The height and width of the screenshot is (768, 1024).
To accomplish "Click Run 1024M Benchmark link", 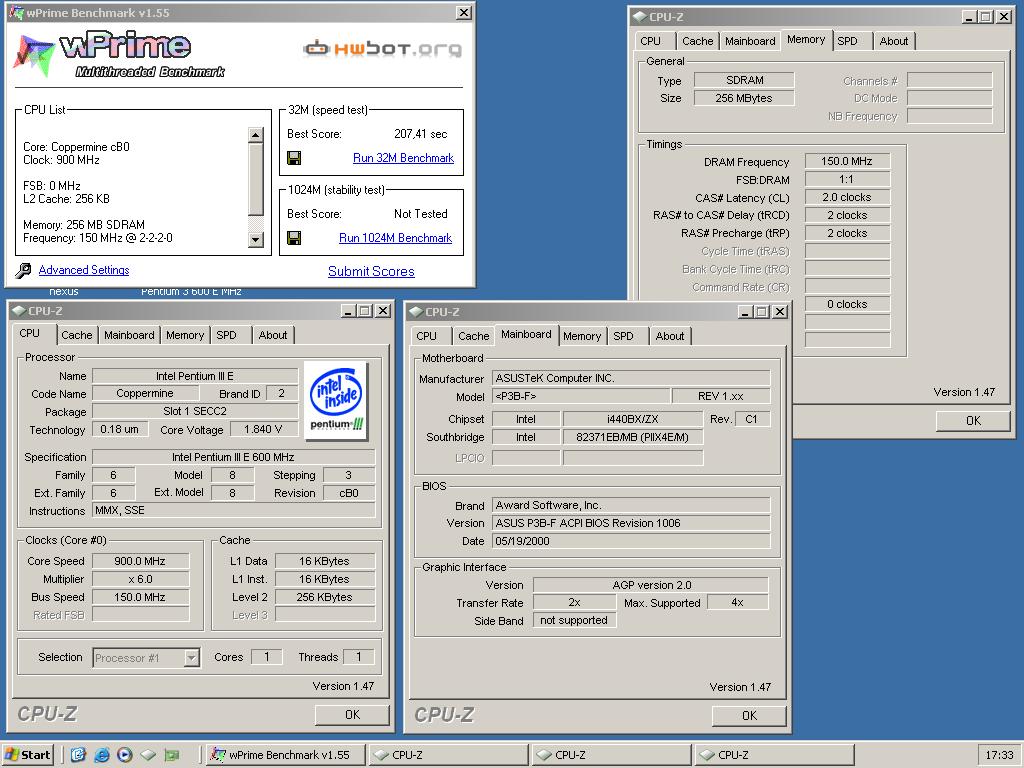I will [x=395, y=238].
